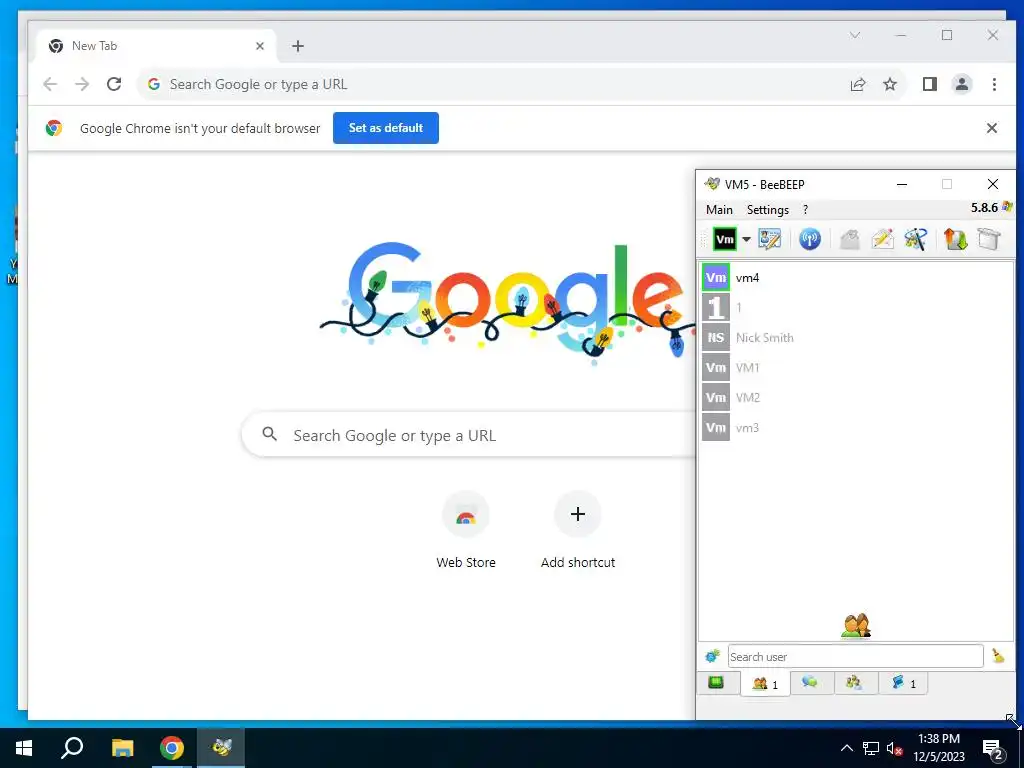Click the small icon beside version 5.8.6

[1008, 207]
